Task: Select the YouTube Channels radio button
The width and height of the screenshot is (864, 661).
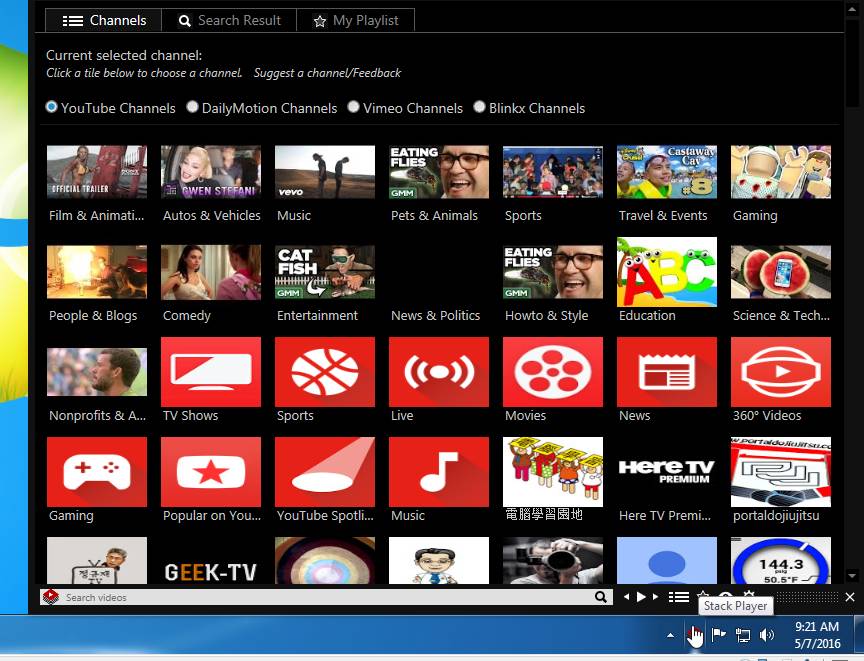Action: coord(52,107)
